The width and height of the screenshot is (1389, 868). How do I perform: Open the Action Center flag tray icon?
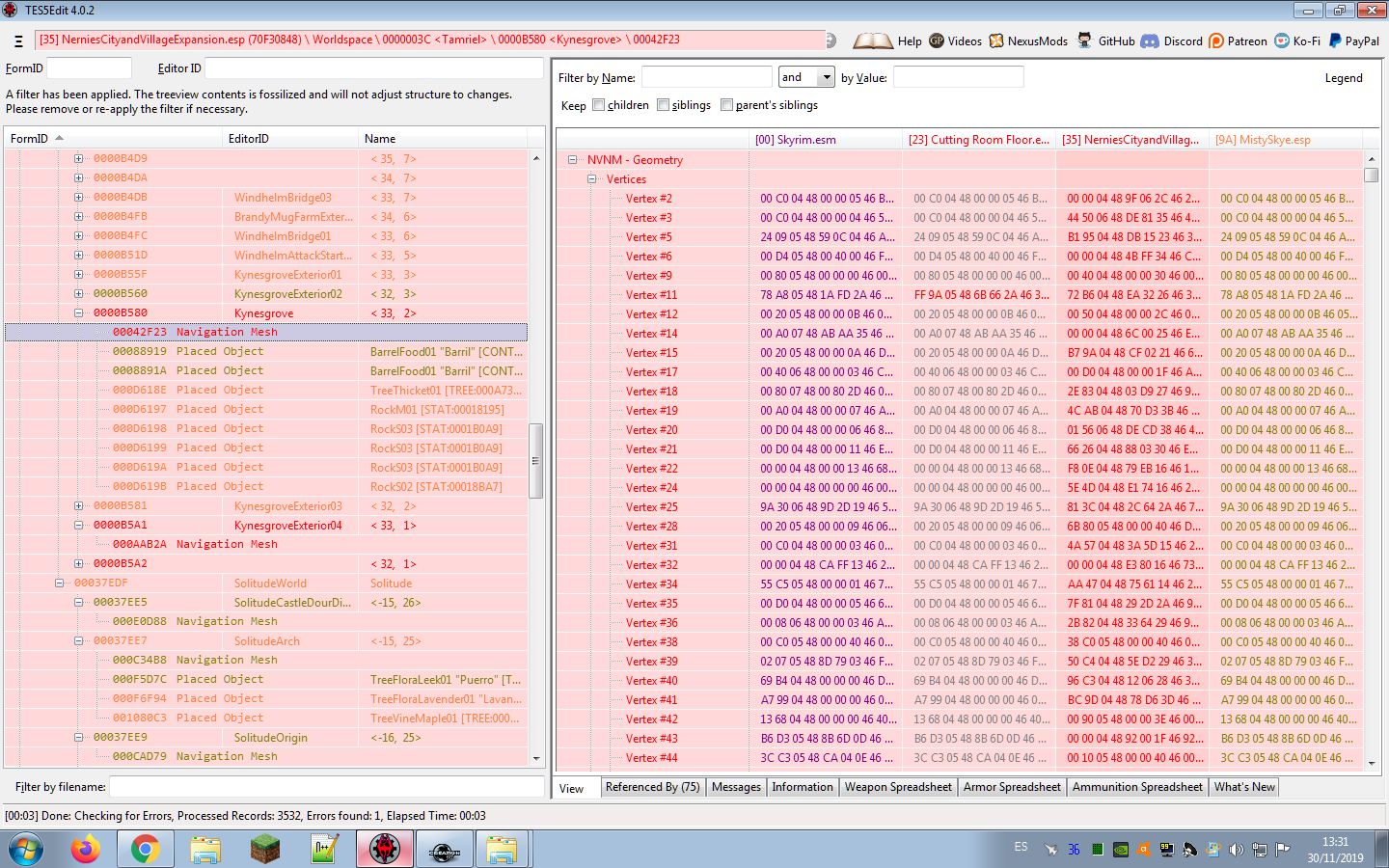pyautogui.click(x=1283, y=850)
